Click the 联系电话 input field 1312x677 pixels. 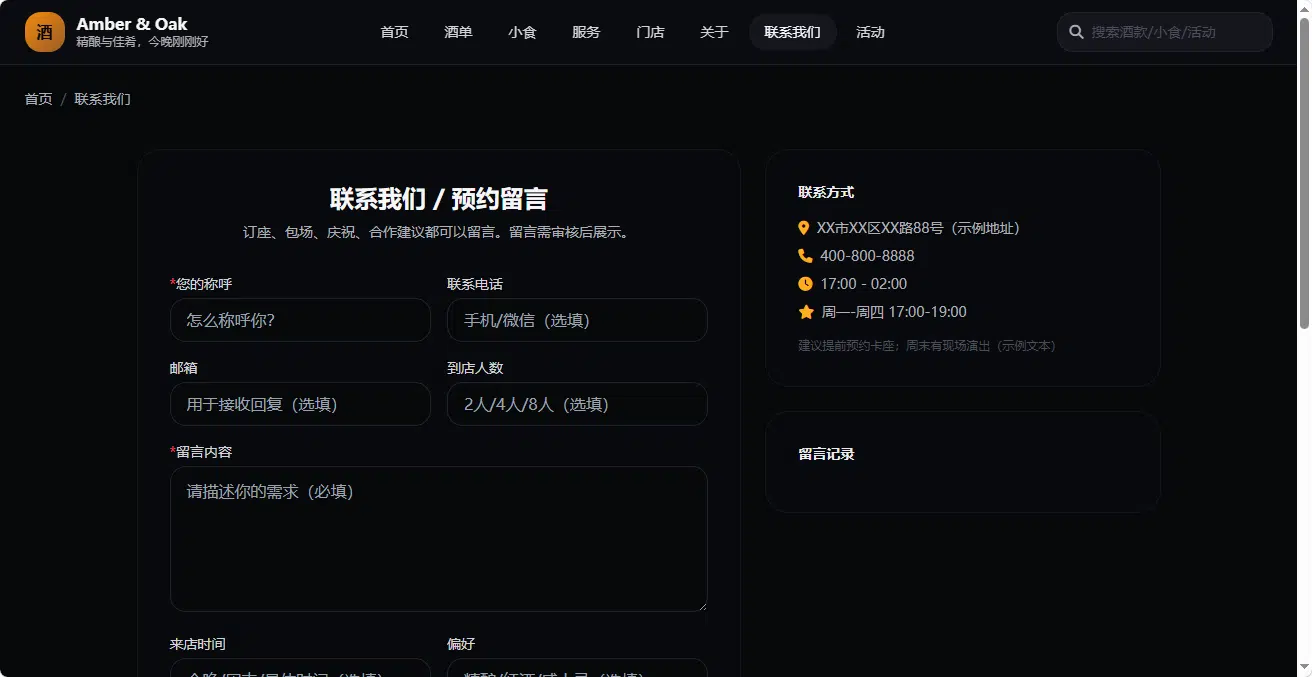577,320
